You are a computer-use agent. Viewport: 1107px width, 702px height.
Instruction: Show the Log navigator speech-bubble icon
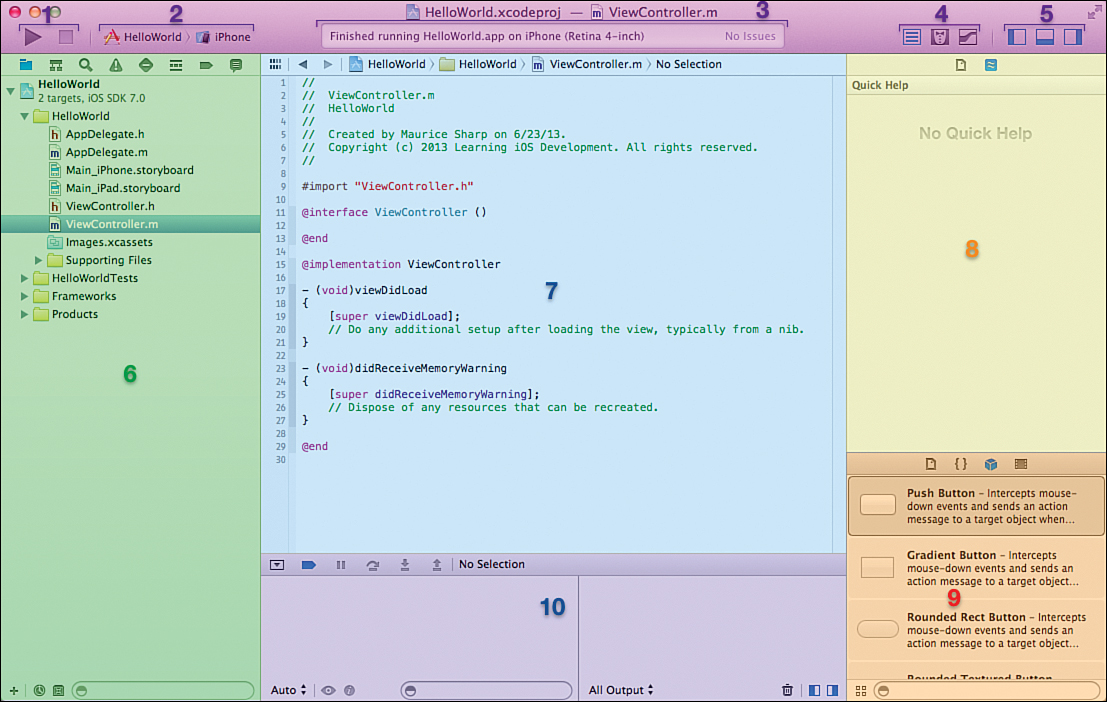[x=236, y=65]
